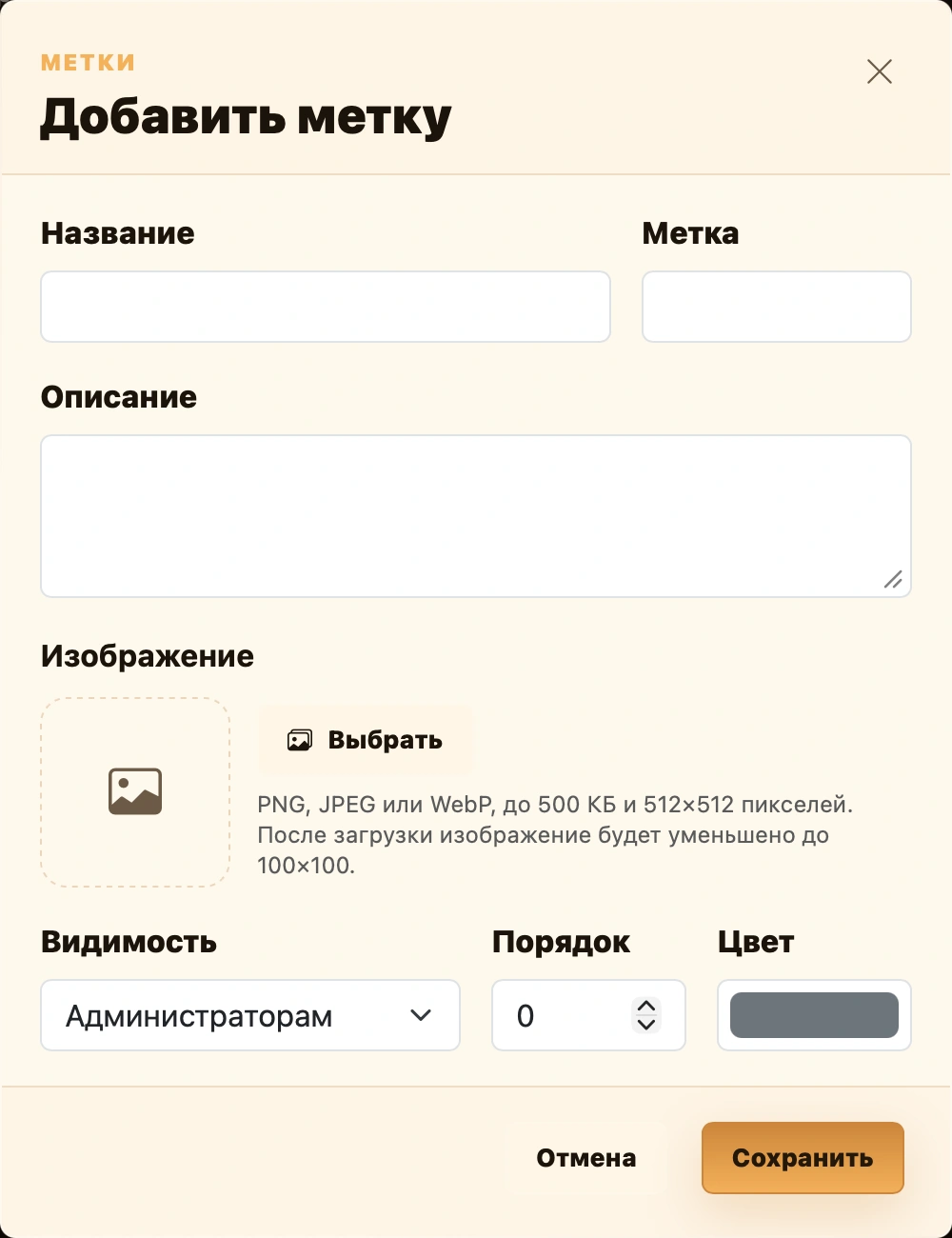Click the Описание text area
952x1238 pixels.
pos(476,516)
